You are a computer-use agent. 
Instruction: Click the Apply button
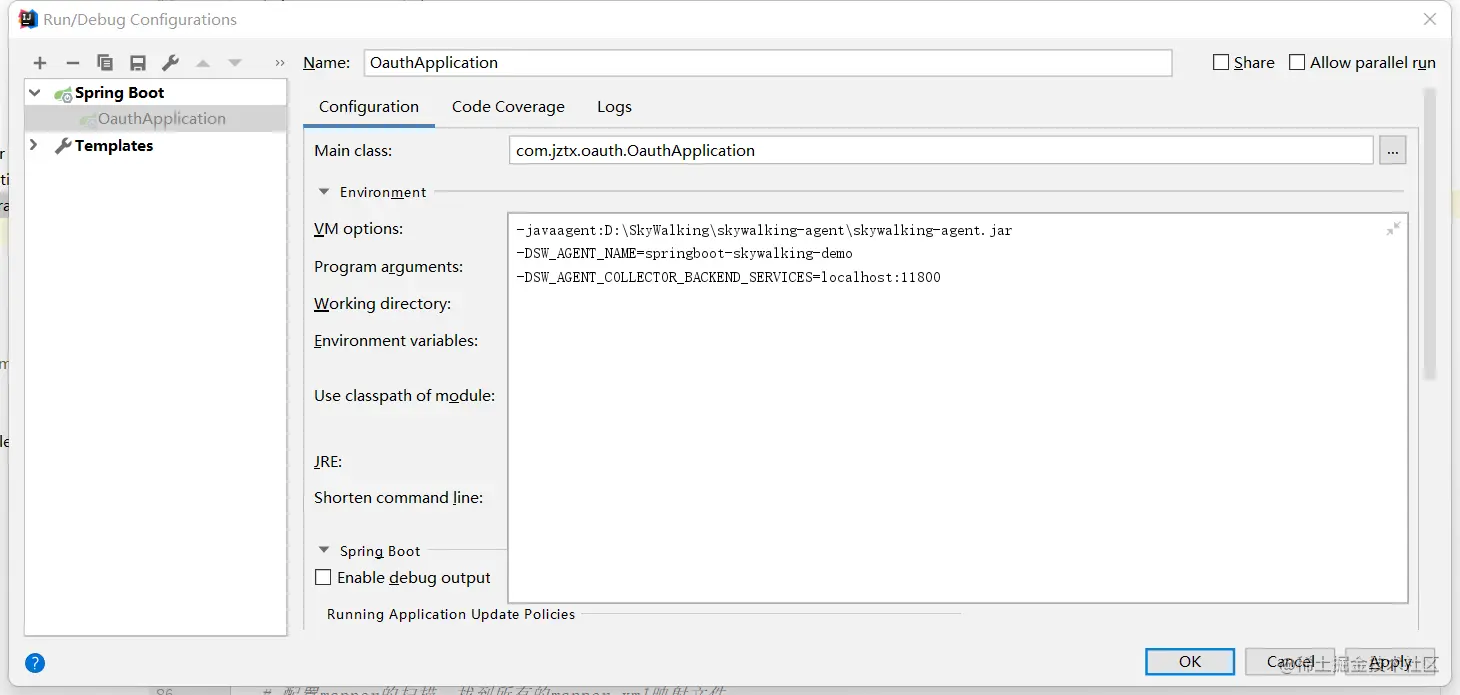coord(1390,662)
